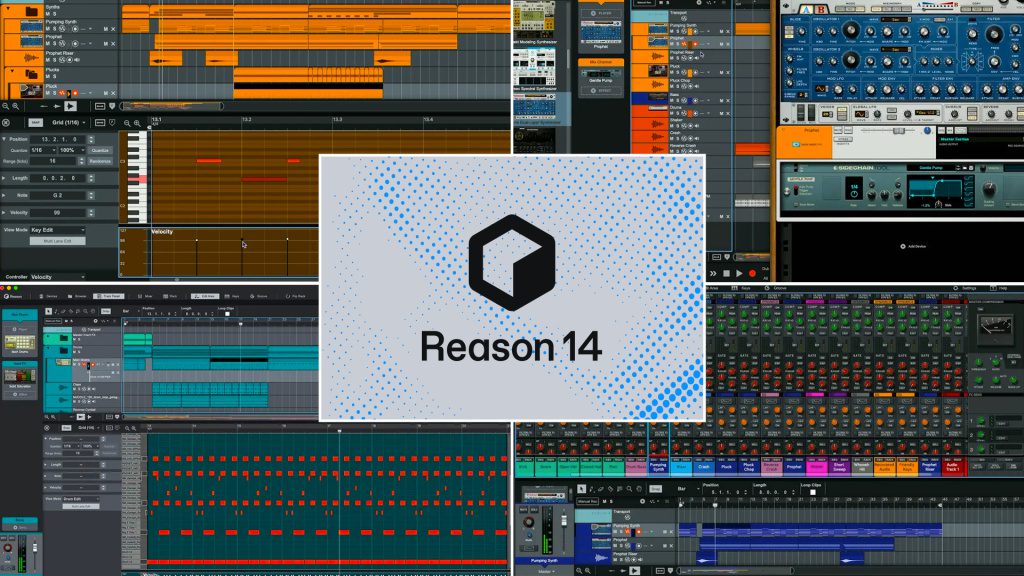Click the blue window add-track plus icon

(x=643, y=501)
